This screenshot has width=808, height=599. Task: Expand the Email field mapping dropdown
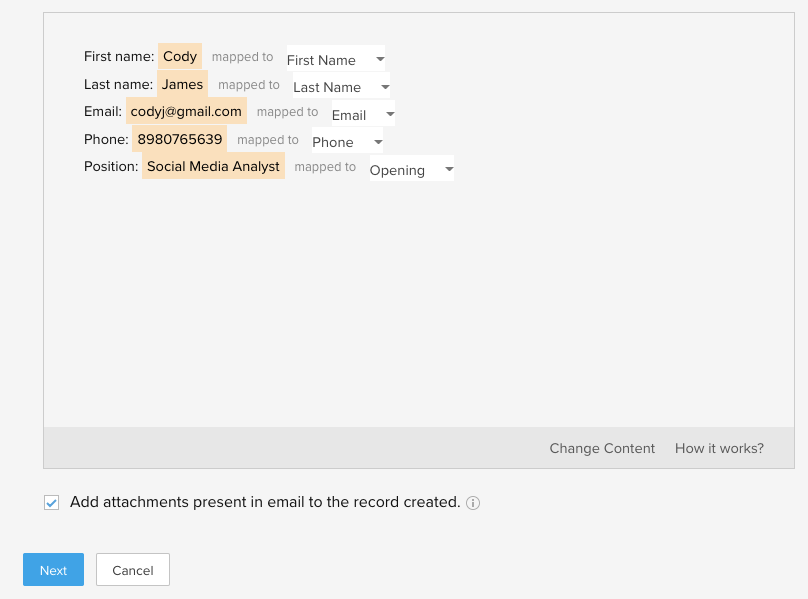[363, 115]
